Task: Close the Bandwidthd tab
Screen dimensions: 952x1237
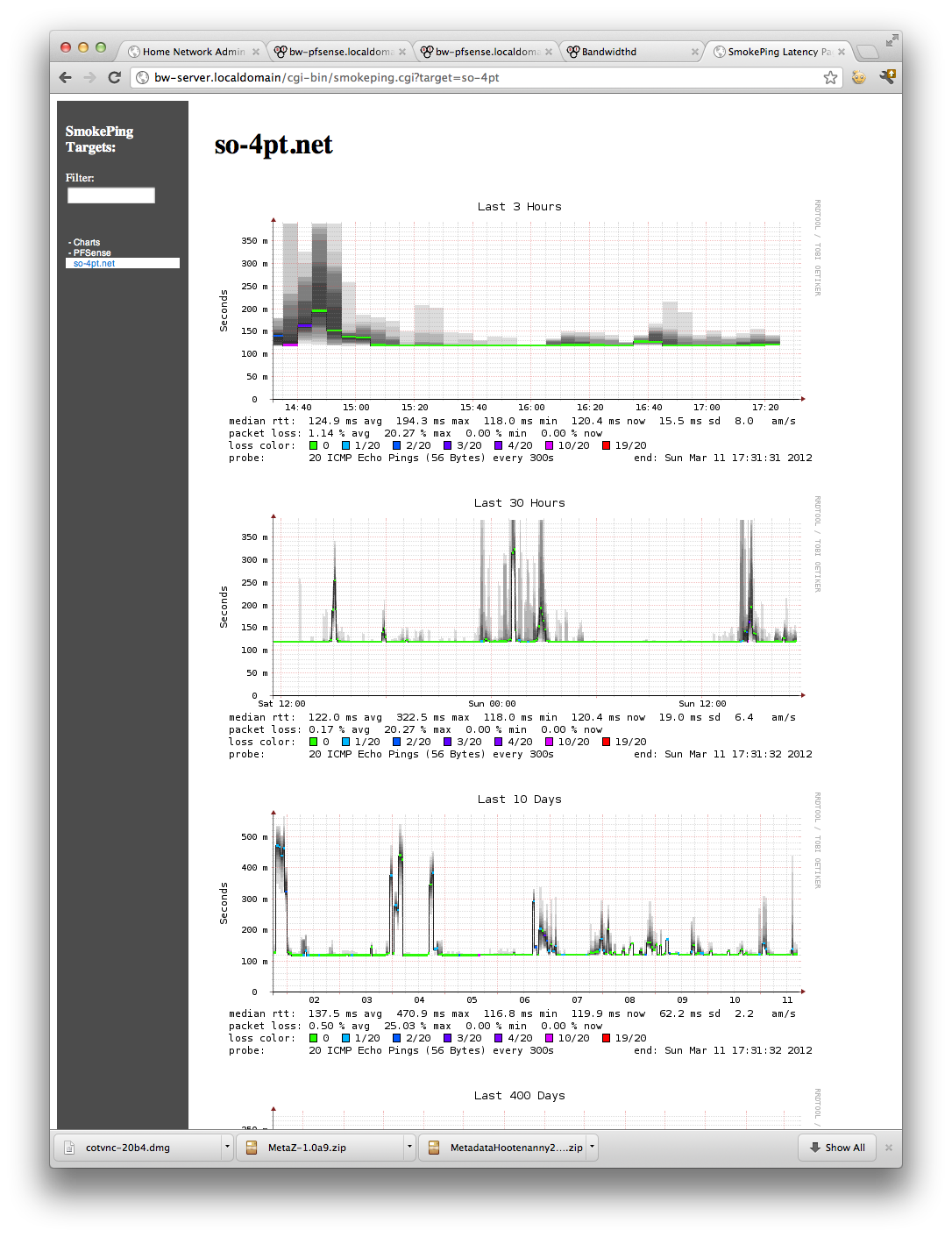Action: (x=694, y=52)
